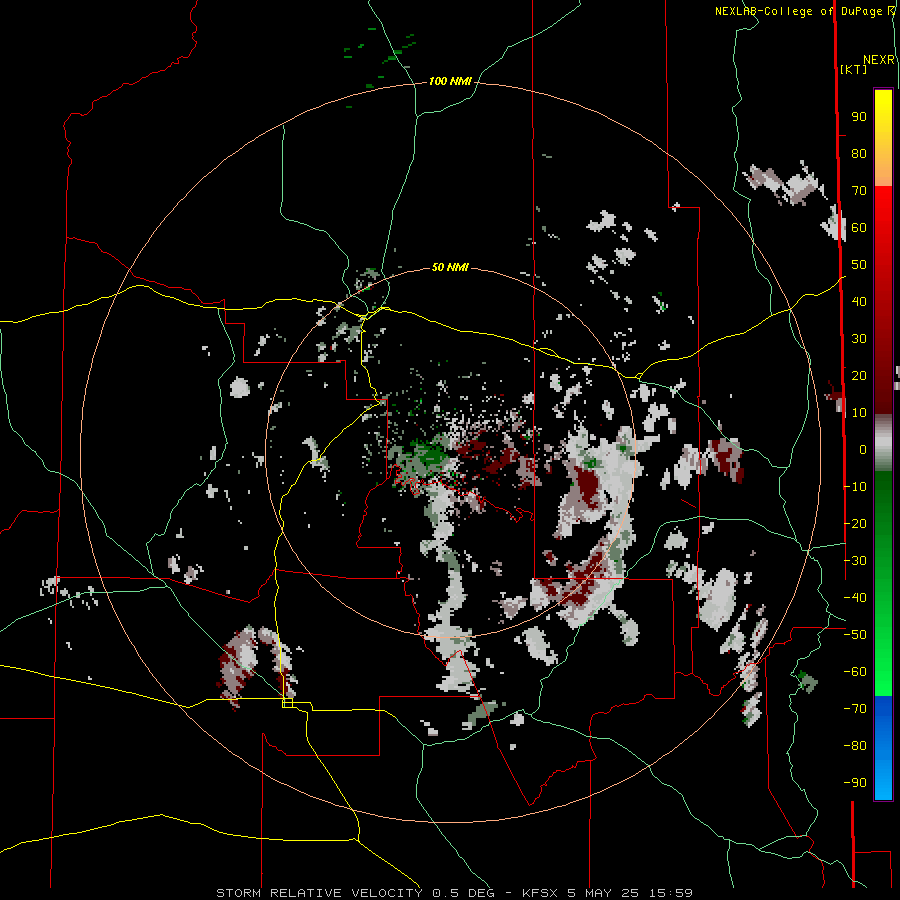
Task: Click the positive 70 knot scale label
Action: 859,191
